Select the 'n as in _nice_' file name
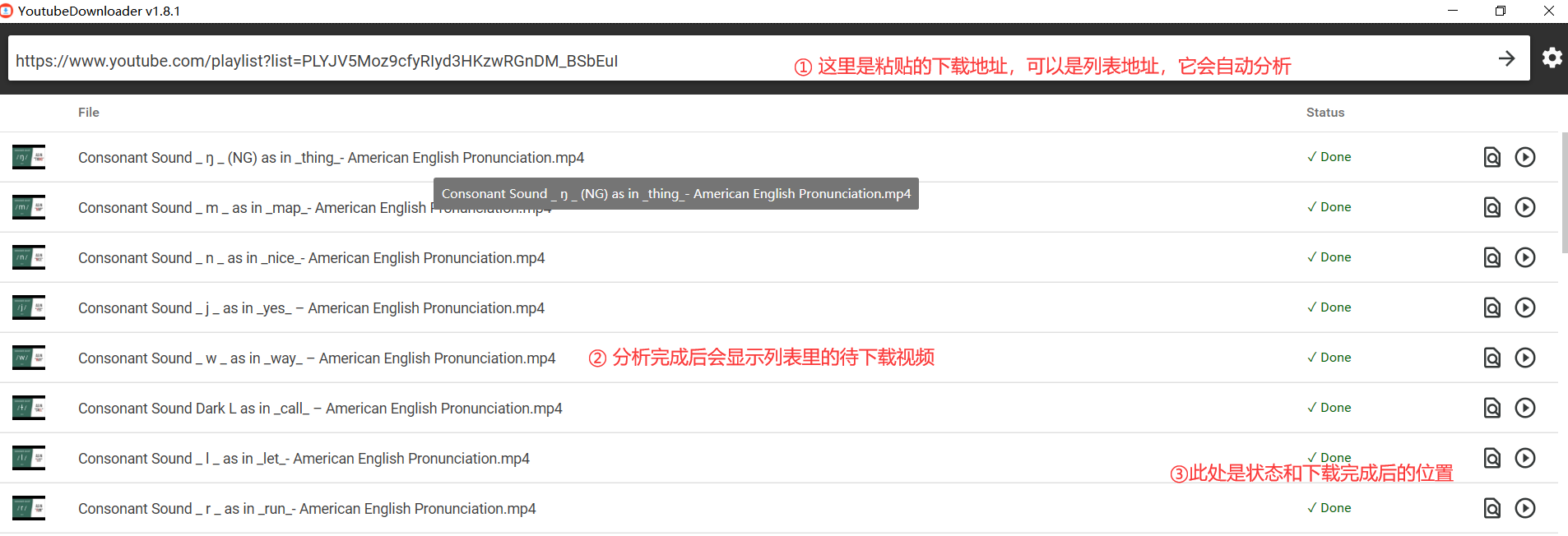The image size is (1568, 536). [x=311, y=258]
